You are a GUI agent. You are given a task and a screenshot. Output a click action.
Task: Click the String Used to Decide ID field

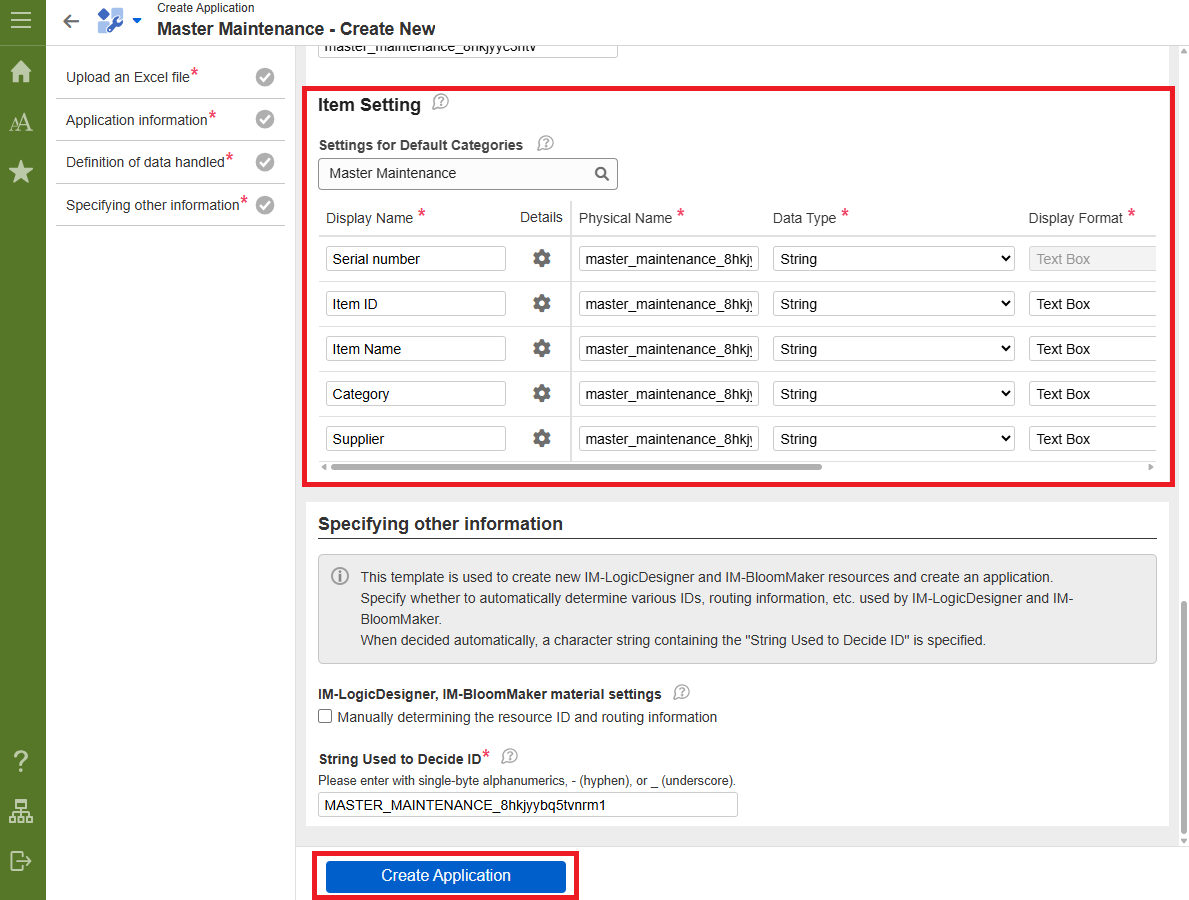pyautogui.click(x=528, y=804)
